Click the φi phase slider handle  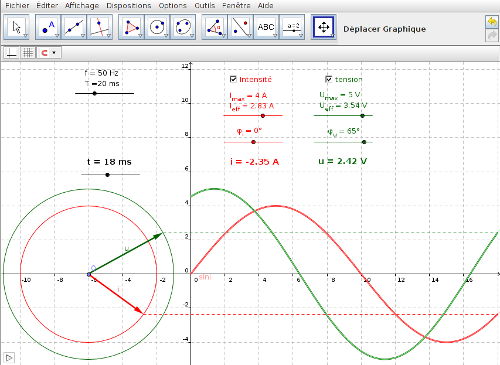pos(253,142)
